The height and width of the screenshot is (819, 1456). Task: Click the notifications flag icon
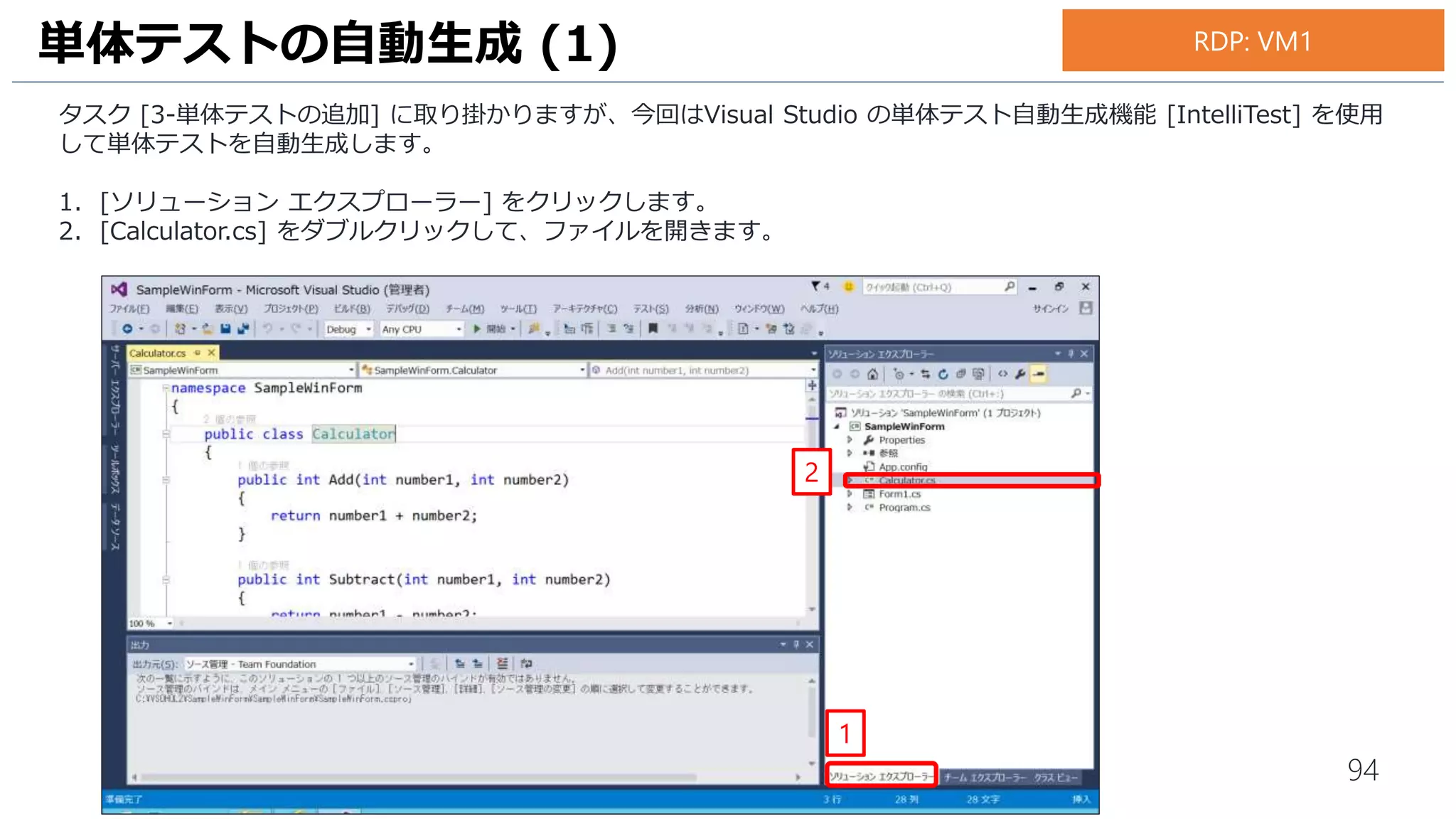(815, 287)
